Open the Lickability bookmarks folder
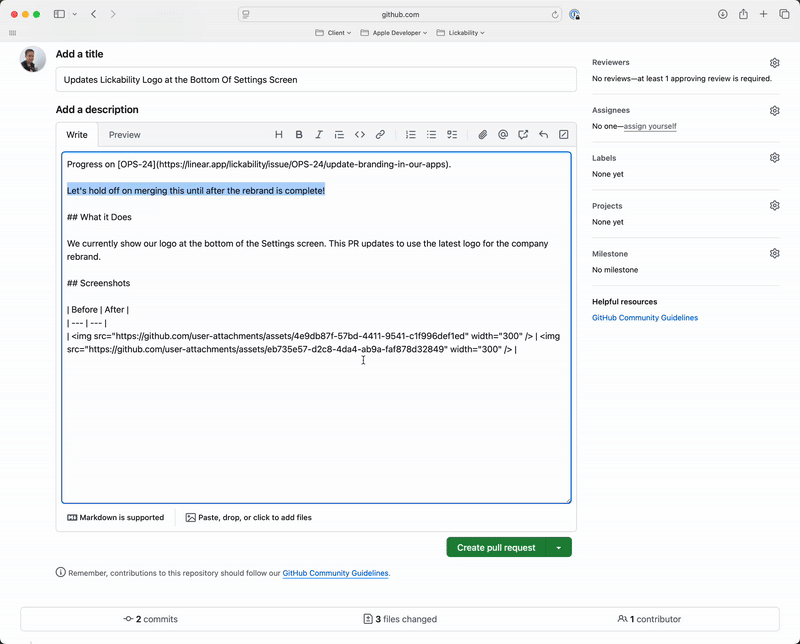The height and width of the screenshot is (644, 800). pyautogui.click(x=460, y=33)
